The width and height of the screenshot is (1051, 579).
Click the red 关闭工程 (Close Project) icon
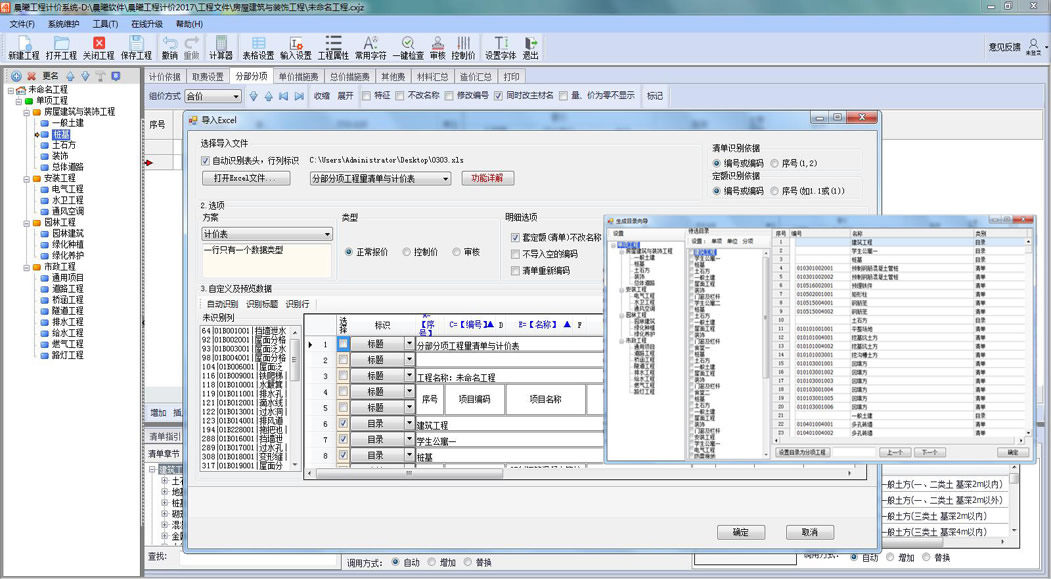[x=98, y=46]
